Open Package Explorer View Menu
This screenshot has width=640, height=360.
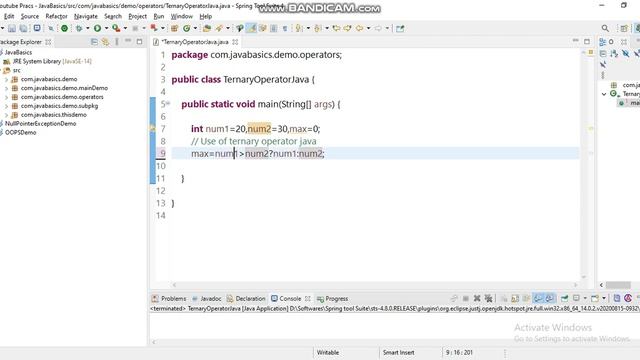point(117,42)
